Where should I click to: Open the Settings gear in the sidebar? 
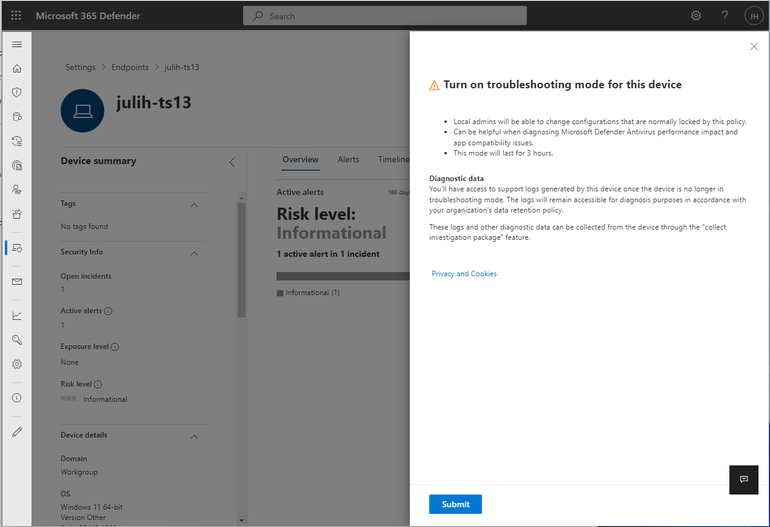(17, 364)
